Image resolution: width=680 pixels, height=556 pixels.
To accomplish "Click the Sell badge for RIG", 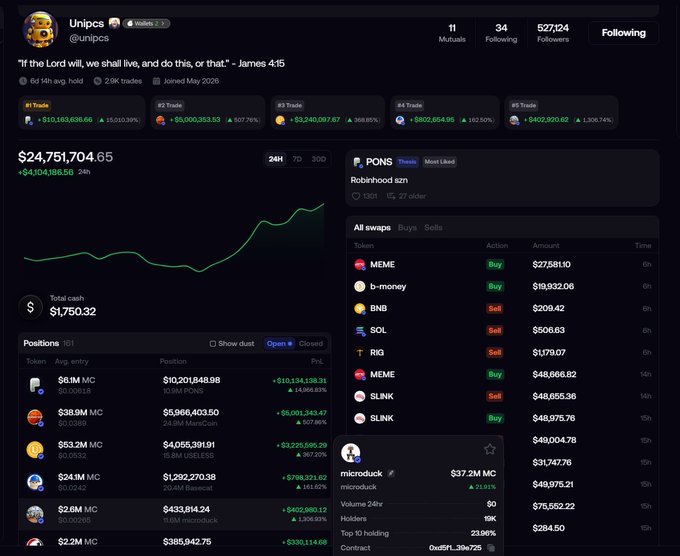I will click(x=495, y=353).
